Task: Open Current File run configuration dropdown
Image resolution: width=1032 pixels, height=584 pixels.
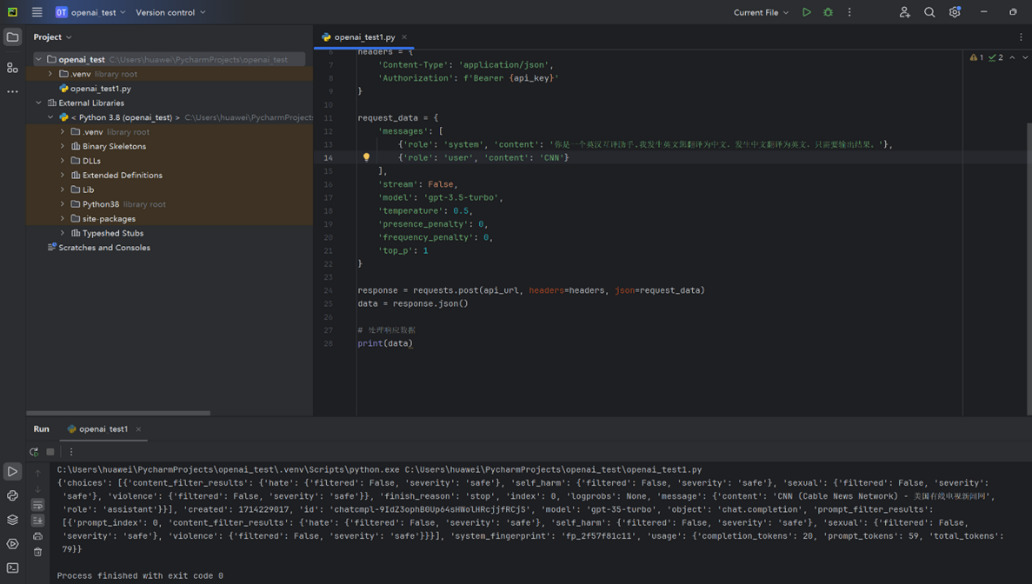Action: click(x=761, y=12)
